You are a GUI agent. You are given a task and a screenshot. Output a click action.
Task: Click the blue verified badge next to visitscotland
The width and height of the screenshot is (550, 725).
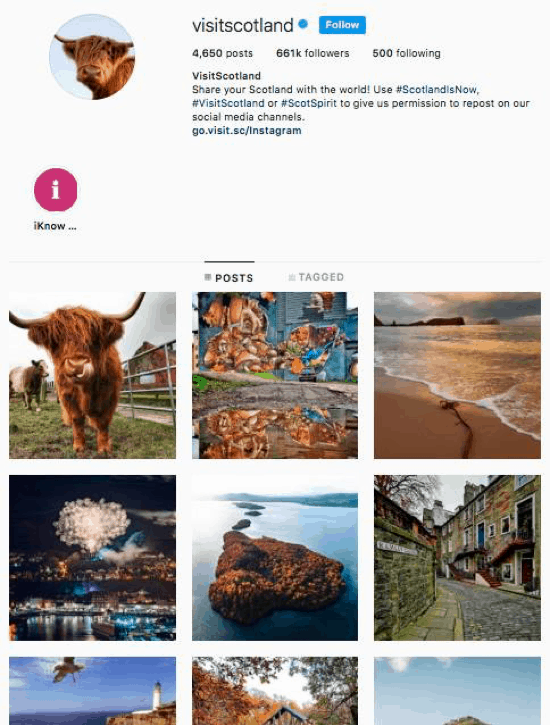point(303,24)
